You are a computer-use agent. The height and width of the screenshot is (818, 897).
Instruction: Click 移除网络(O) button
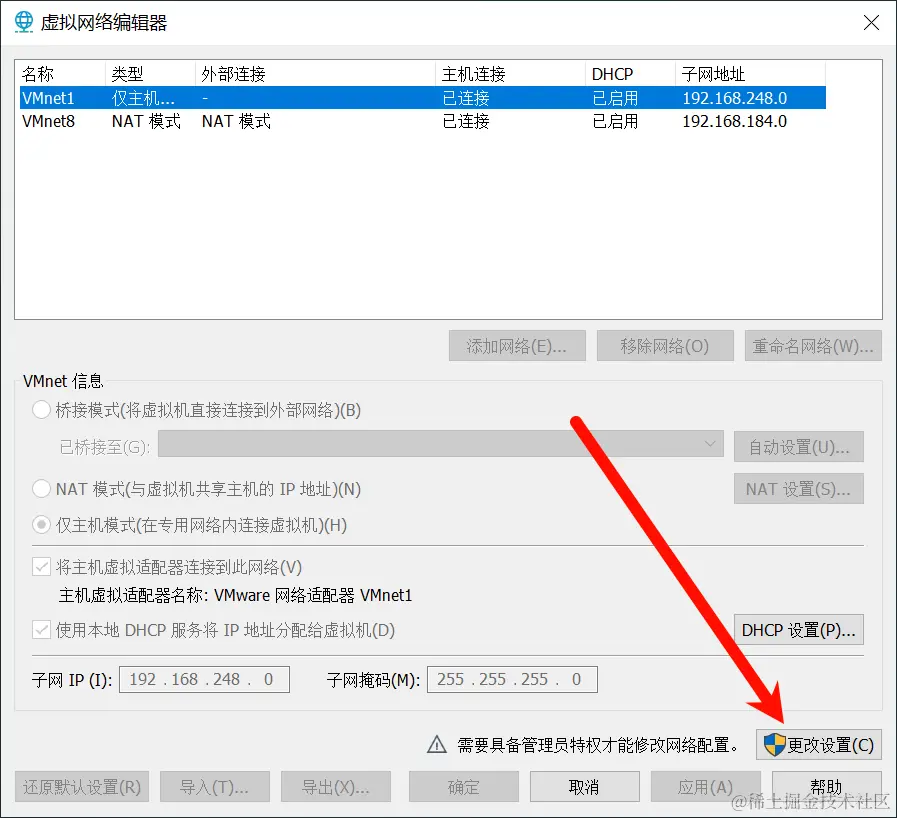tap(665, 346)
